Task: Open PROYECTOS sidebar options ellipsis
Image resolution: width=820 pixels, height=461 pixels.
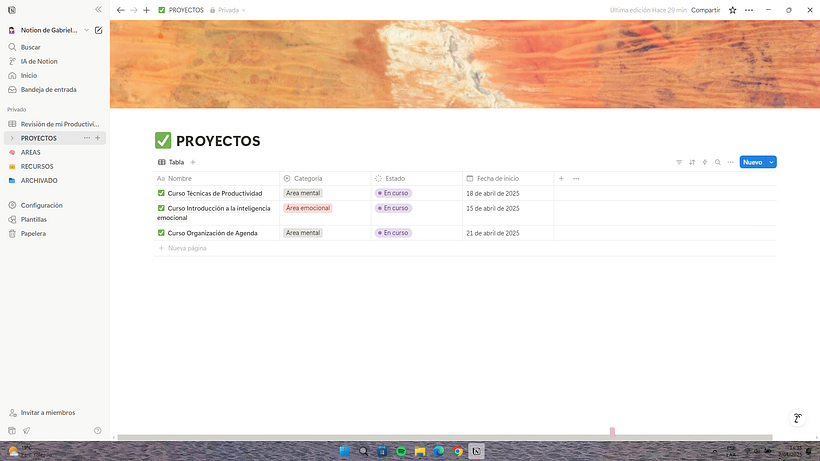Action: click(x=87, y=138)
